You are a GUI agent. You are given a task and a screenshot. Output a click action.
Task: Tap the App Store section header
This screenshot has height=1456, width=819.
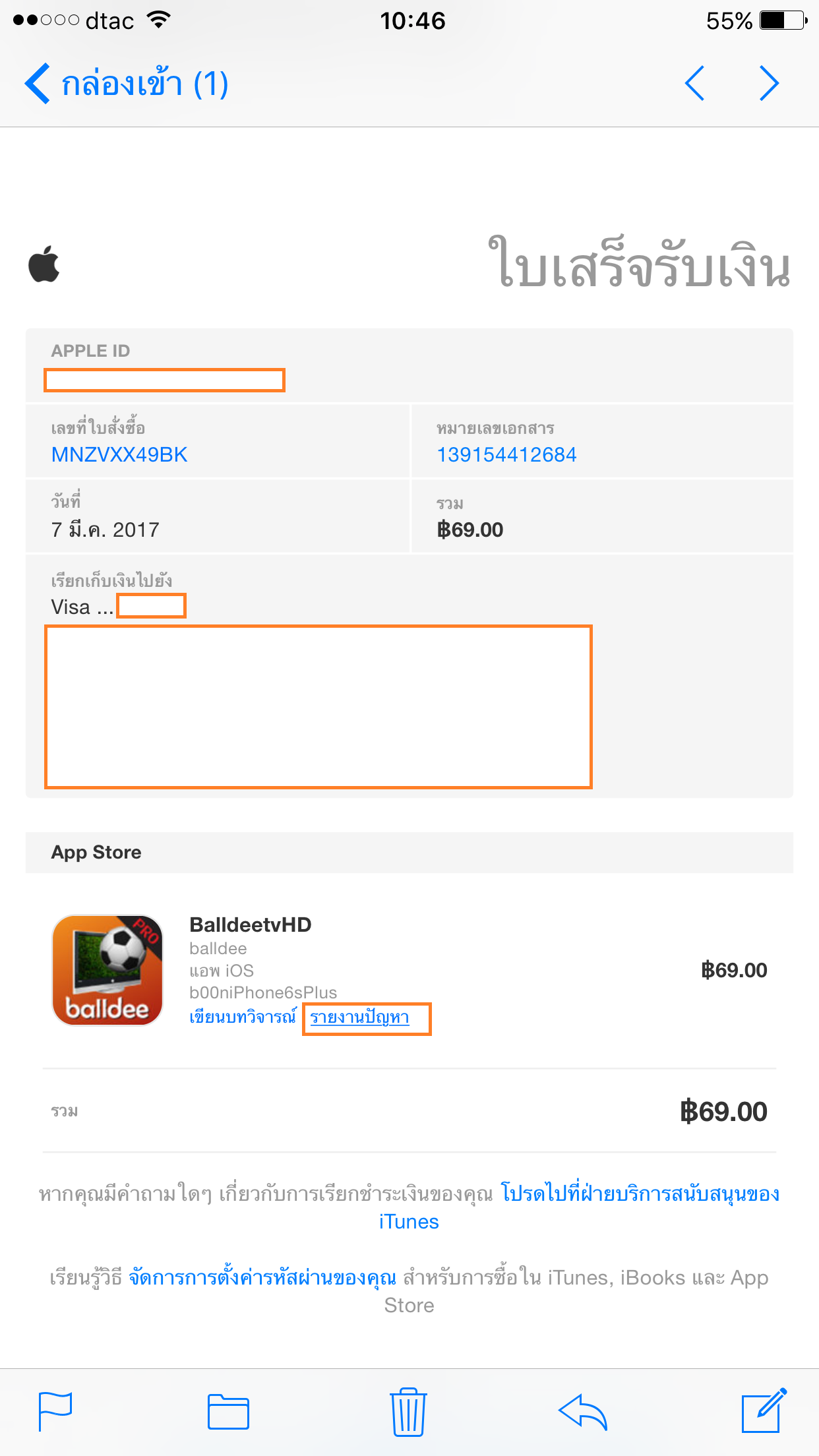[96, 852]
